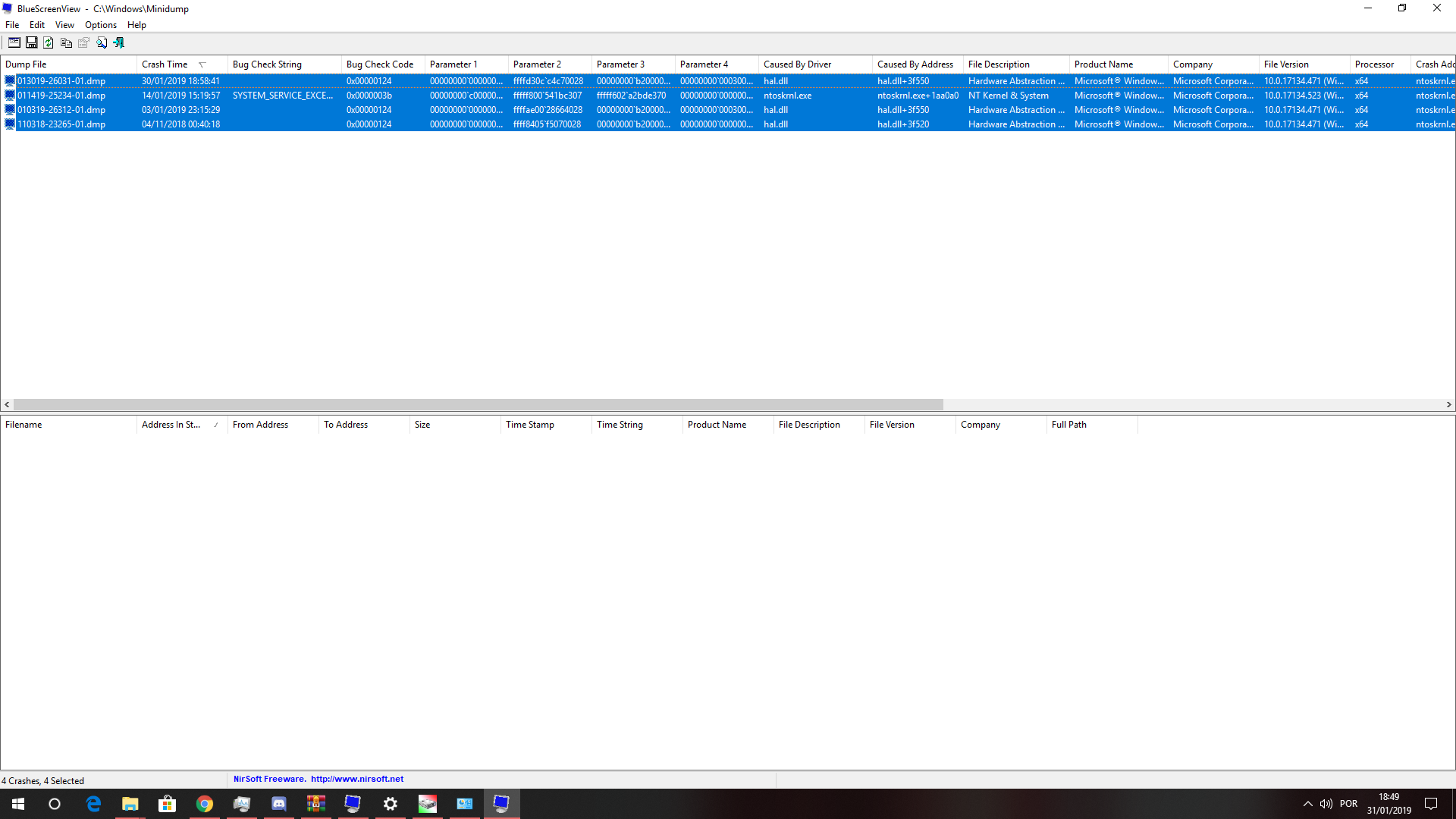Open the NirSoft website link in status bar

357,779
